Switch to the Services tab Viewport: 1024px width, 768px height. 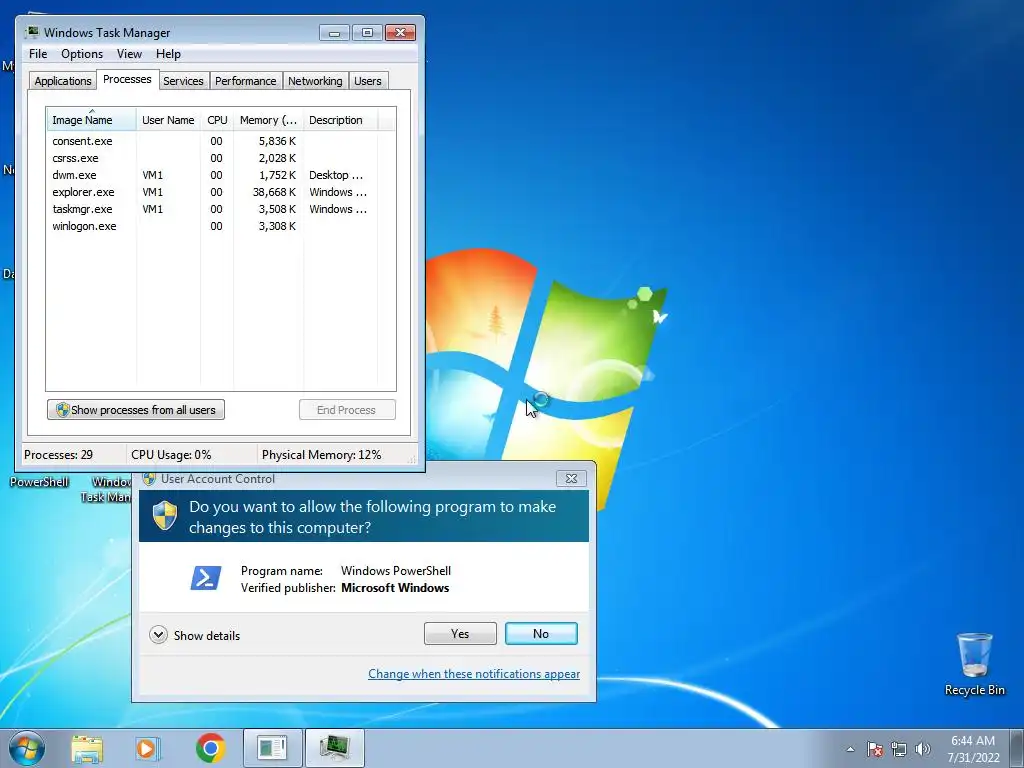183,81
